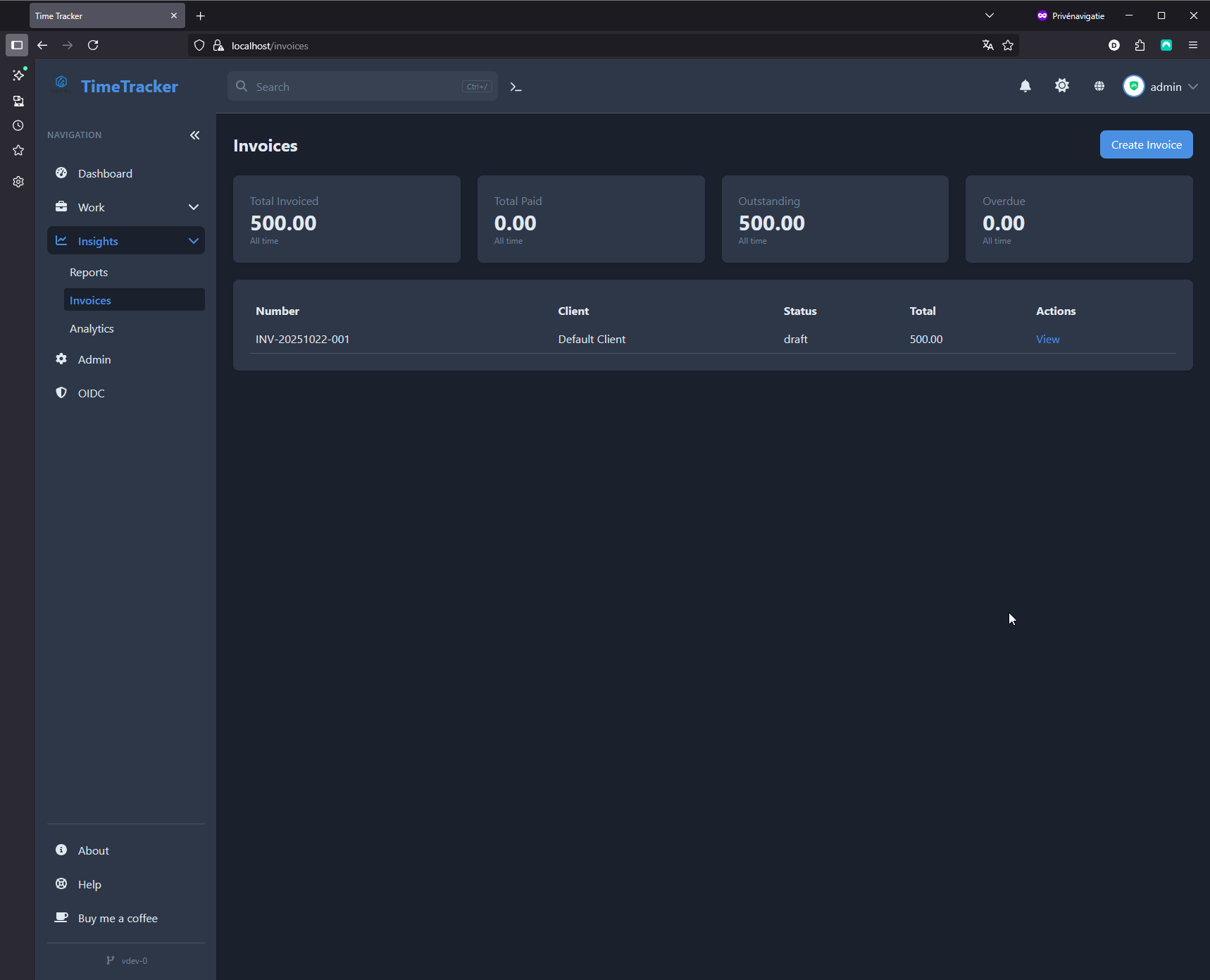Click the Create Invoice button

pyautogui.click(x=1146, y=144)
